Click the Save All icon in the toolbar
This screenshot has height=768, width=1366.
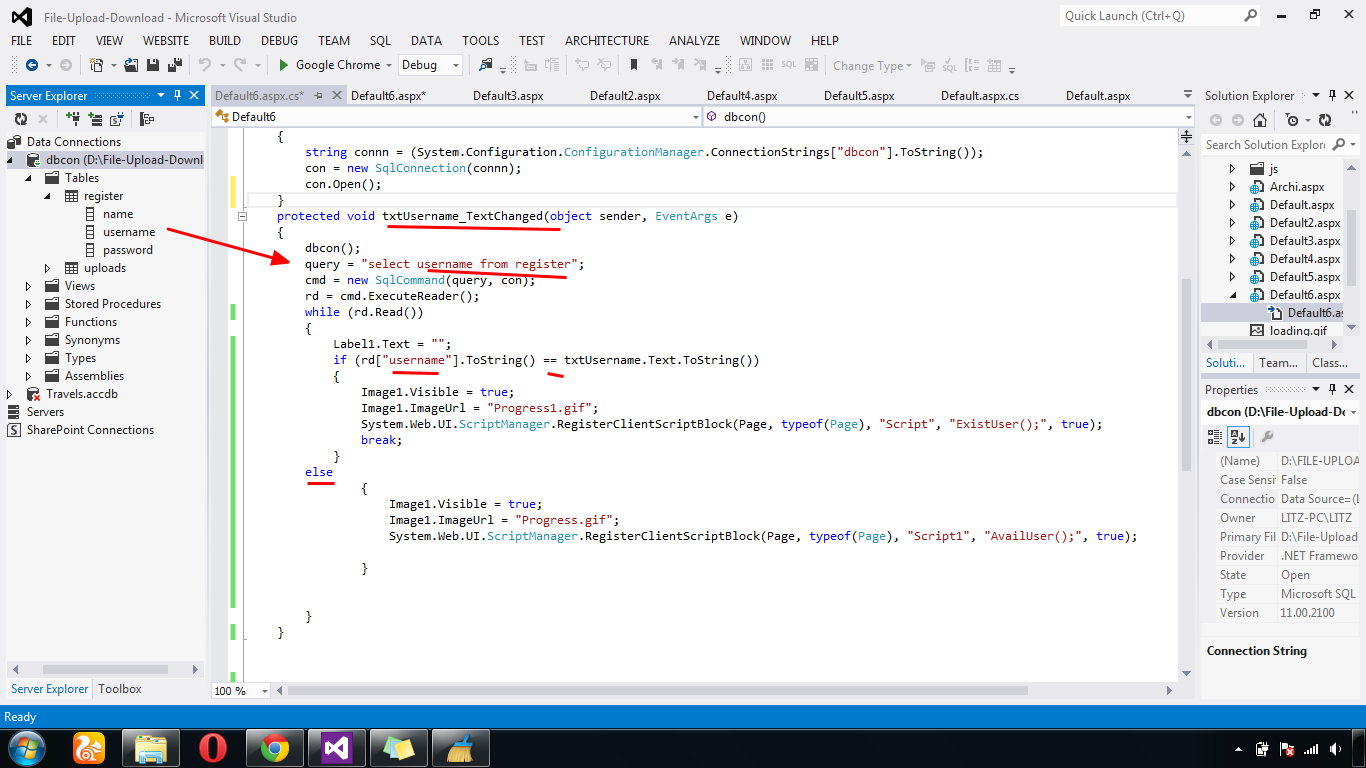177,65
